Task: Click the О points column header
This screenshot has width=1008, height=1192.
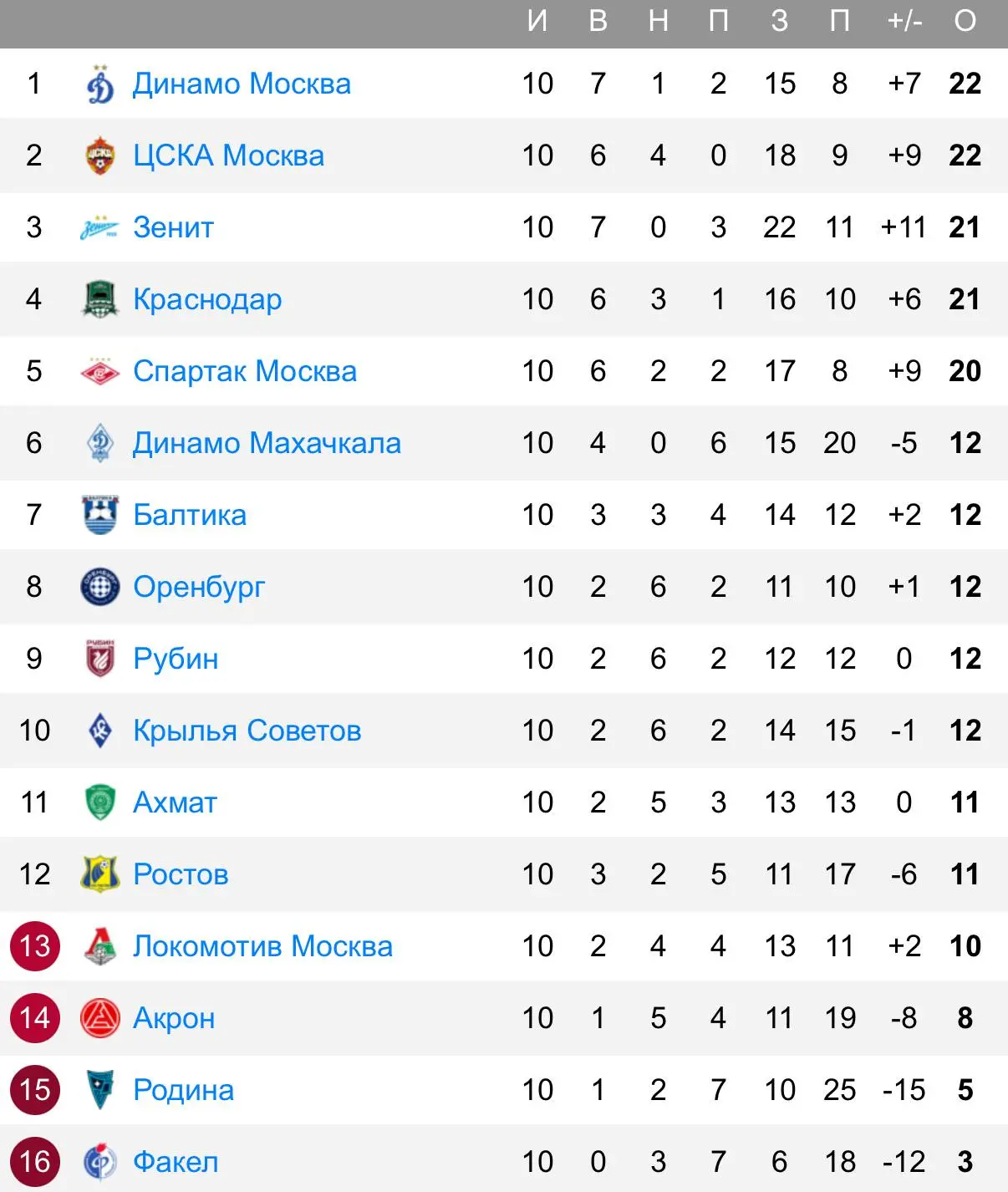Action: (965, 21)
